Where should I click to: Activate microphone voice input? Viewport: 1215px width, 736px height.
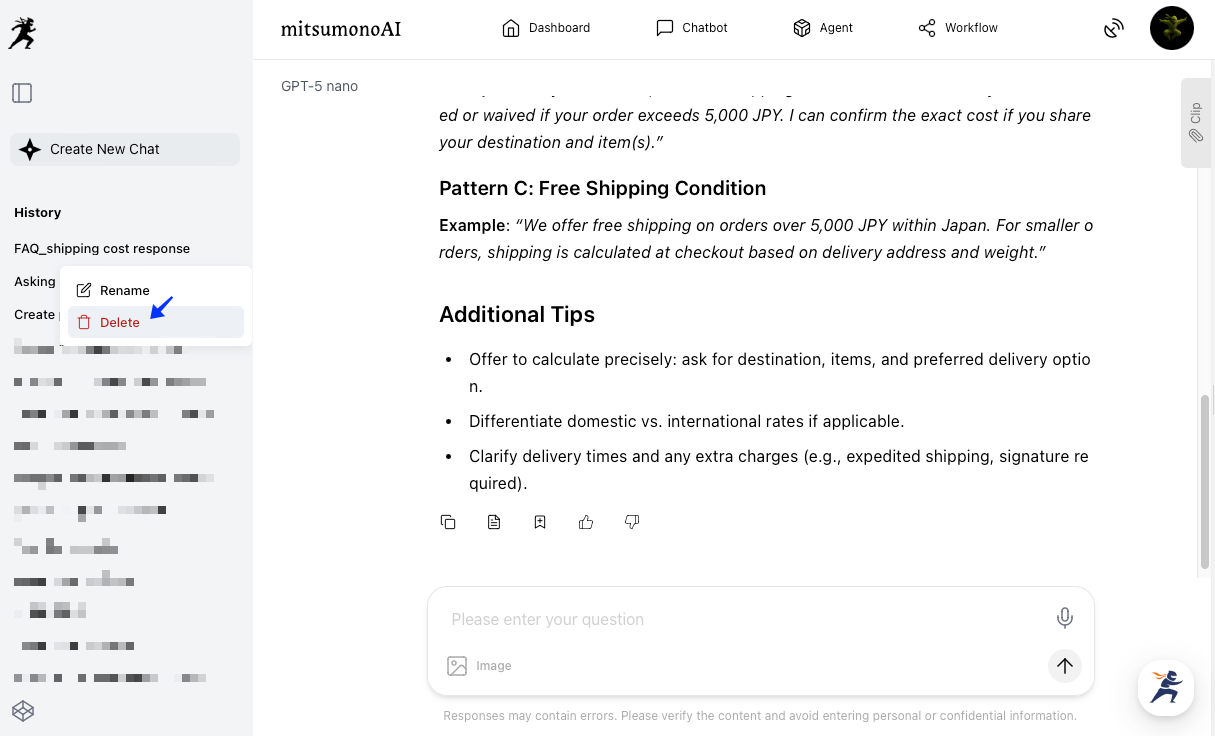1065,618
